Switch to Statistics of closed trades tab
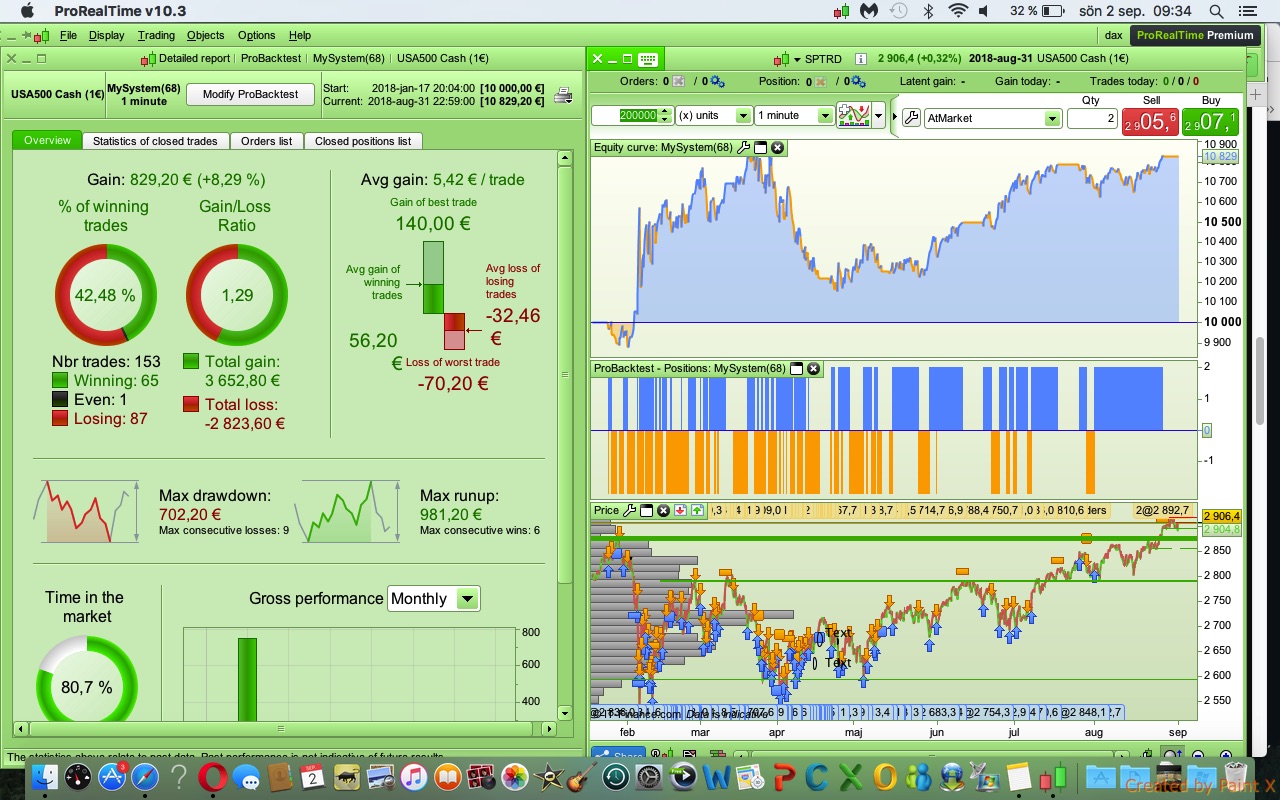The image size is (1280, 800). (155, 141)
